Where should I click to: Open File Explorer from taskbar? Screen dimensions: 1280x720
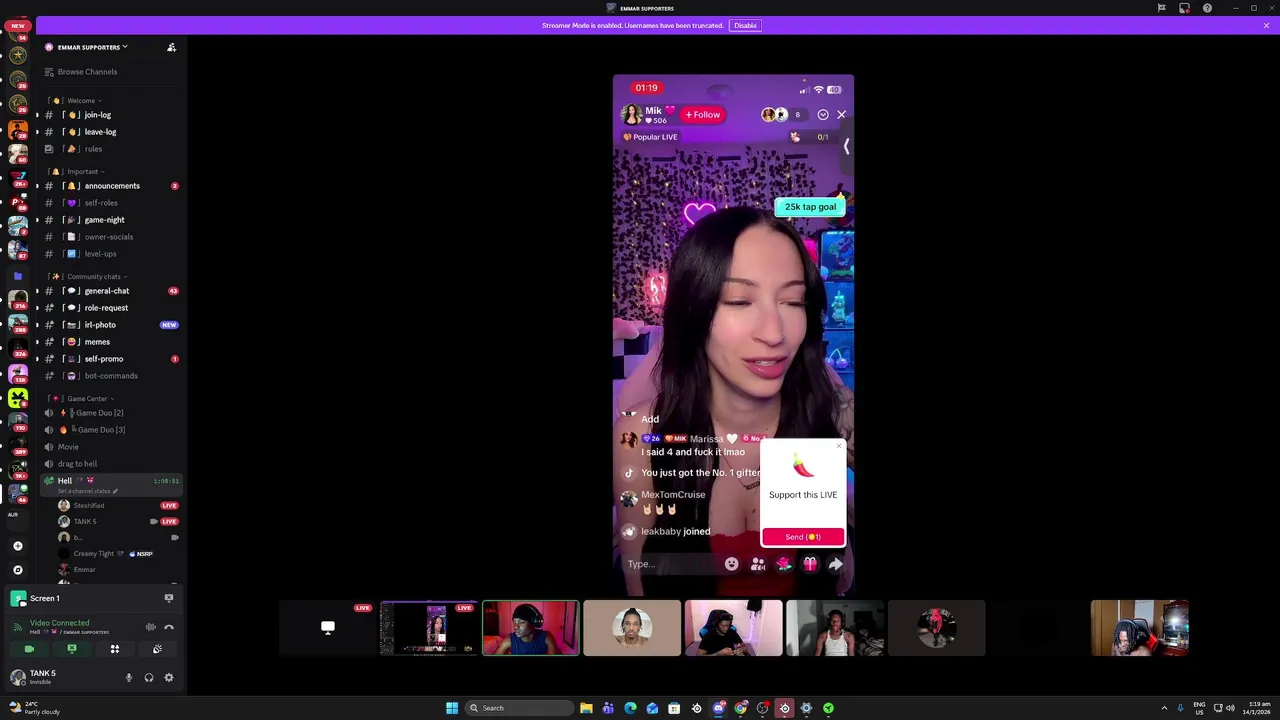point(586,708)
